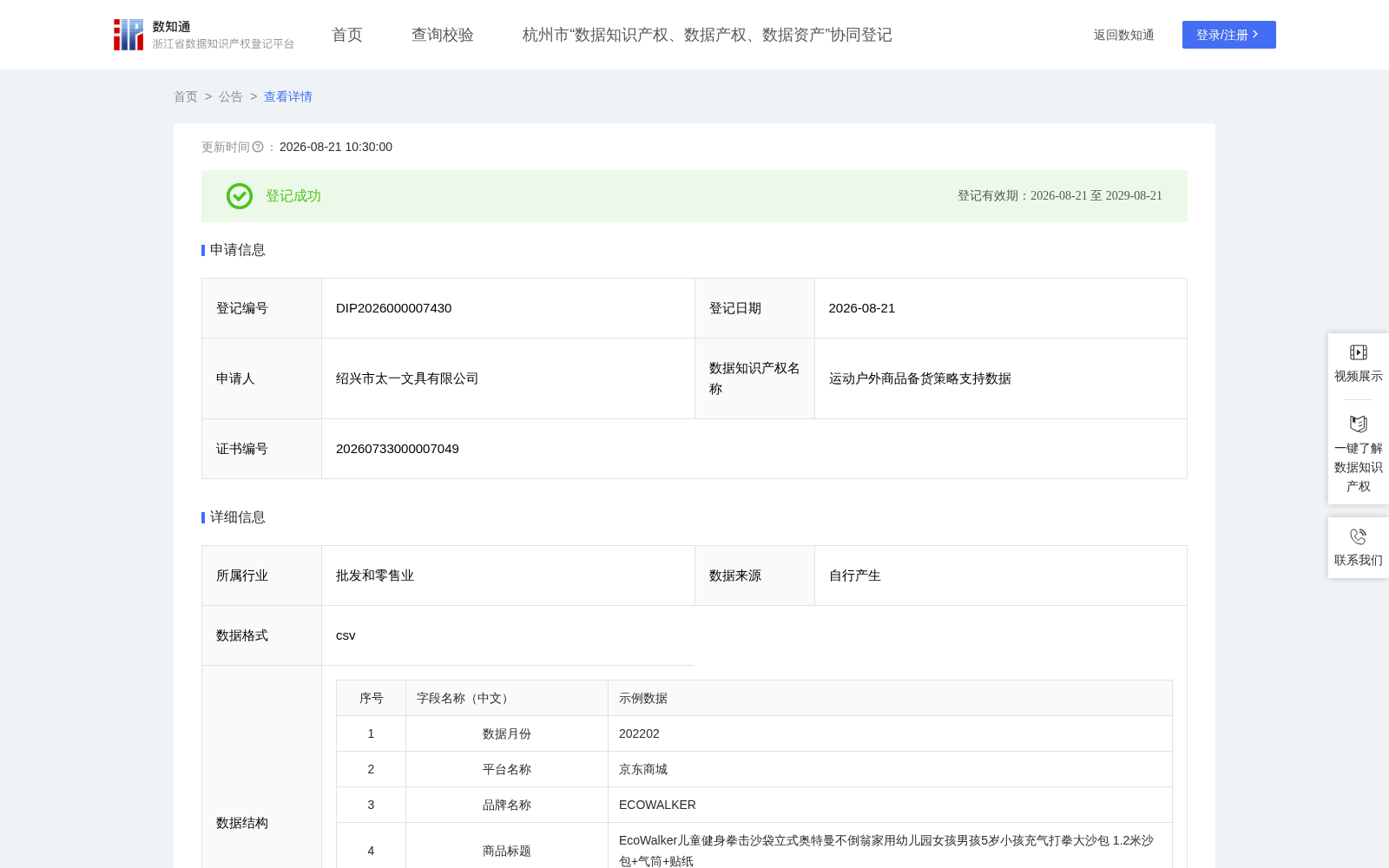Click the EcoWalker product title sample text
The image size is (1389, 868).
886,851
